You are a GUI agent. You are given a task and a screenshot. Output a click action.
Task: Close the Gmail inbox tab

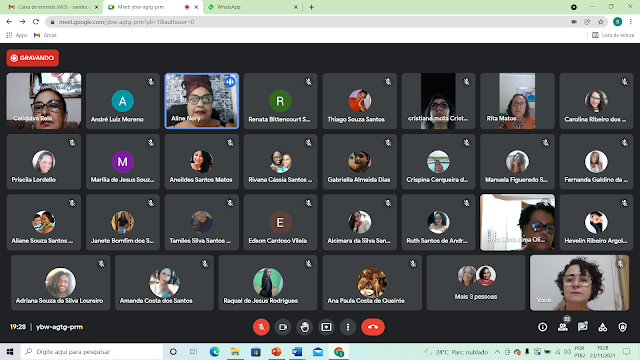(x=97, y=7)
